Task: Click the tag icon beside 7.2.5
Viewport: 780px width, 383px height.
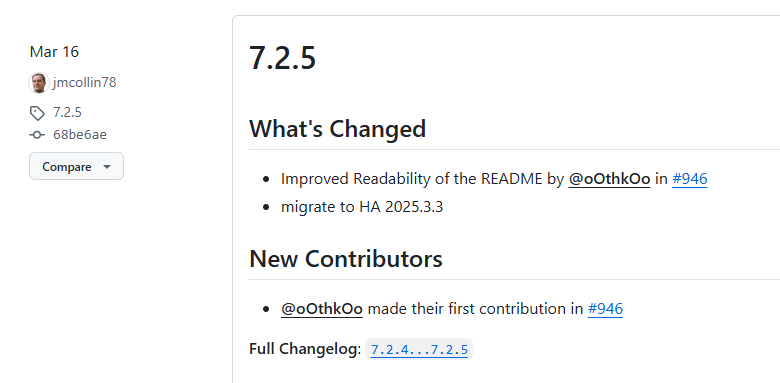Action: click(x=37, y=113)
